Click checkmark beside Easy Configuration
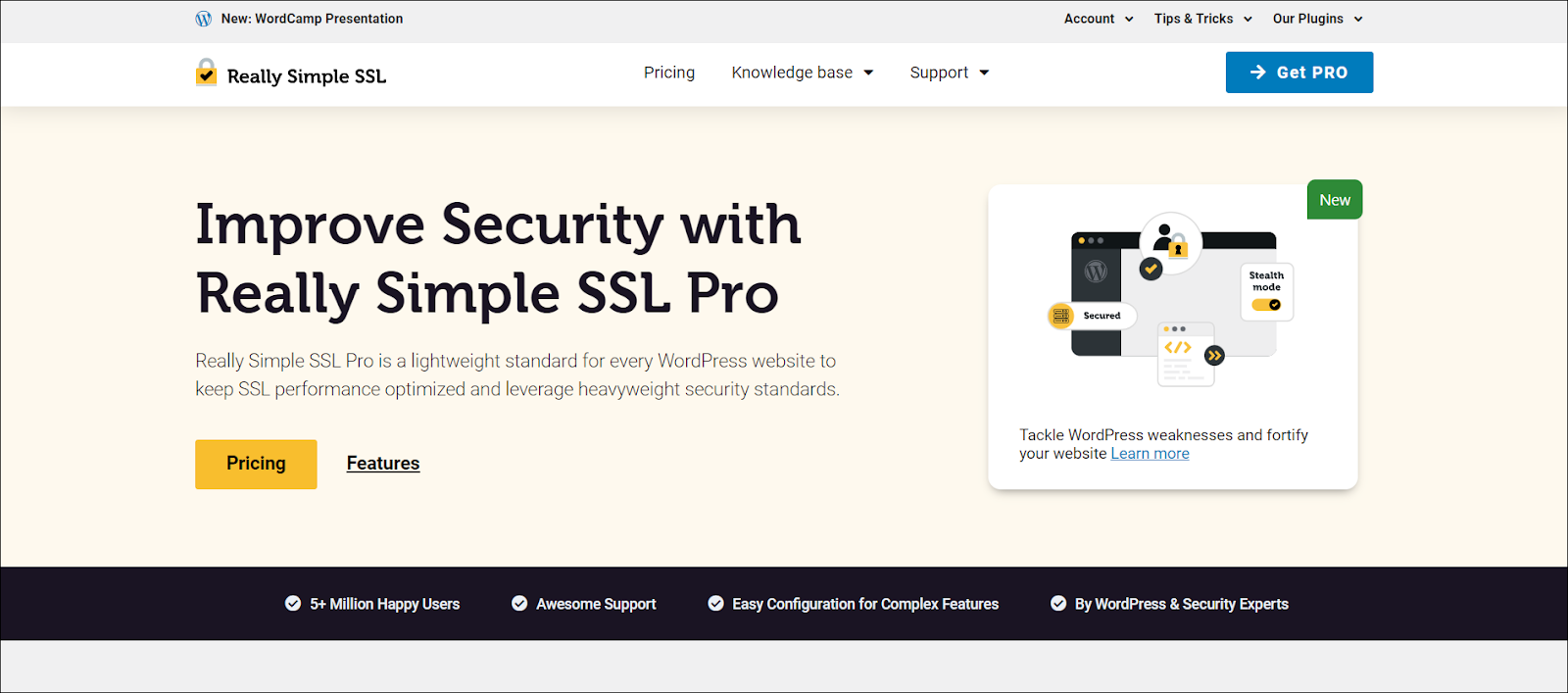1568x693 pixels. tap(715, 604)
